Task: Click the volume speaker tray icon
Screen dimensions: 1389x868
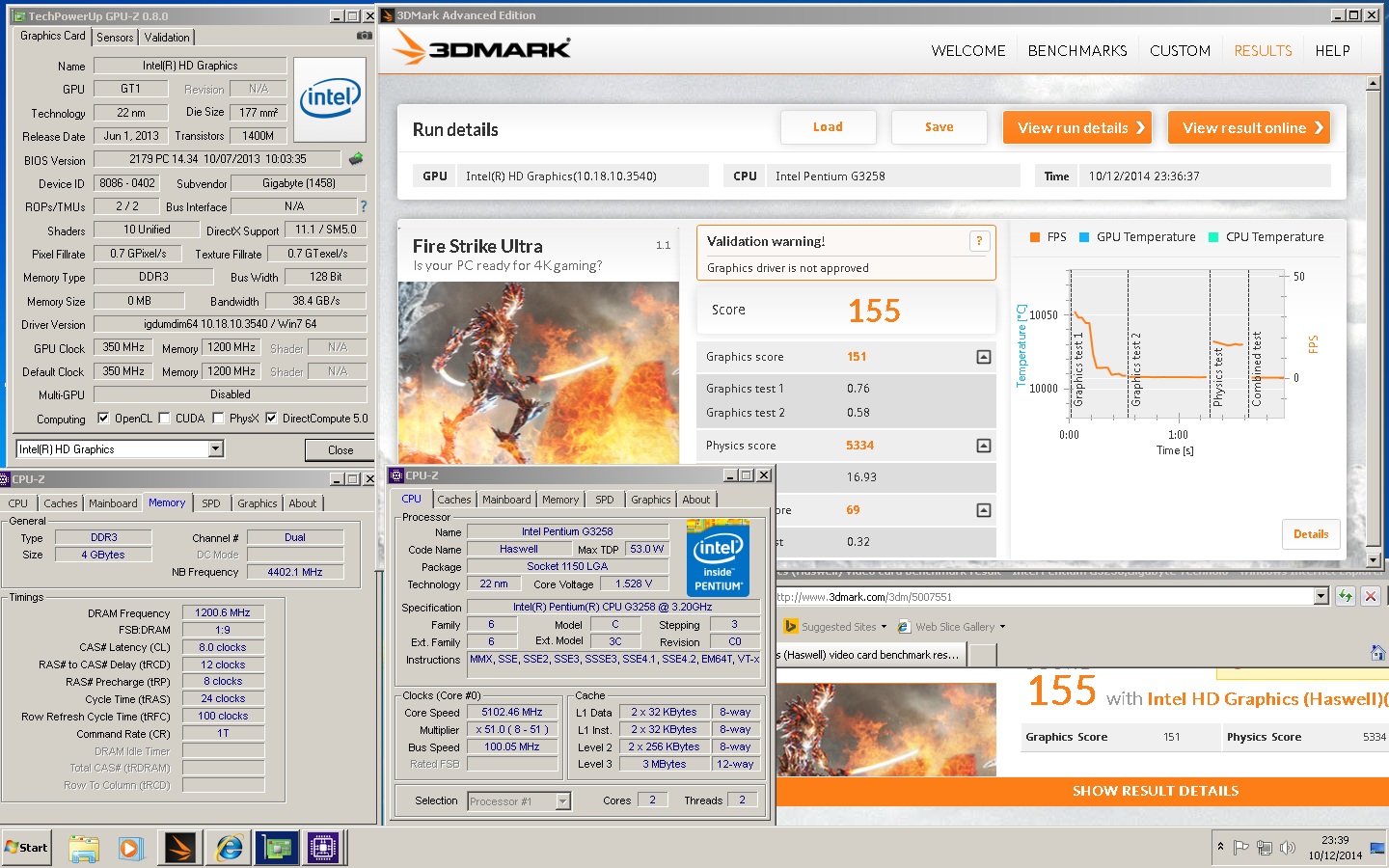Action: pos(1287,848)
